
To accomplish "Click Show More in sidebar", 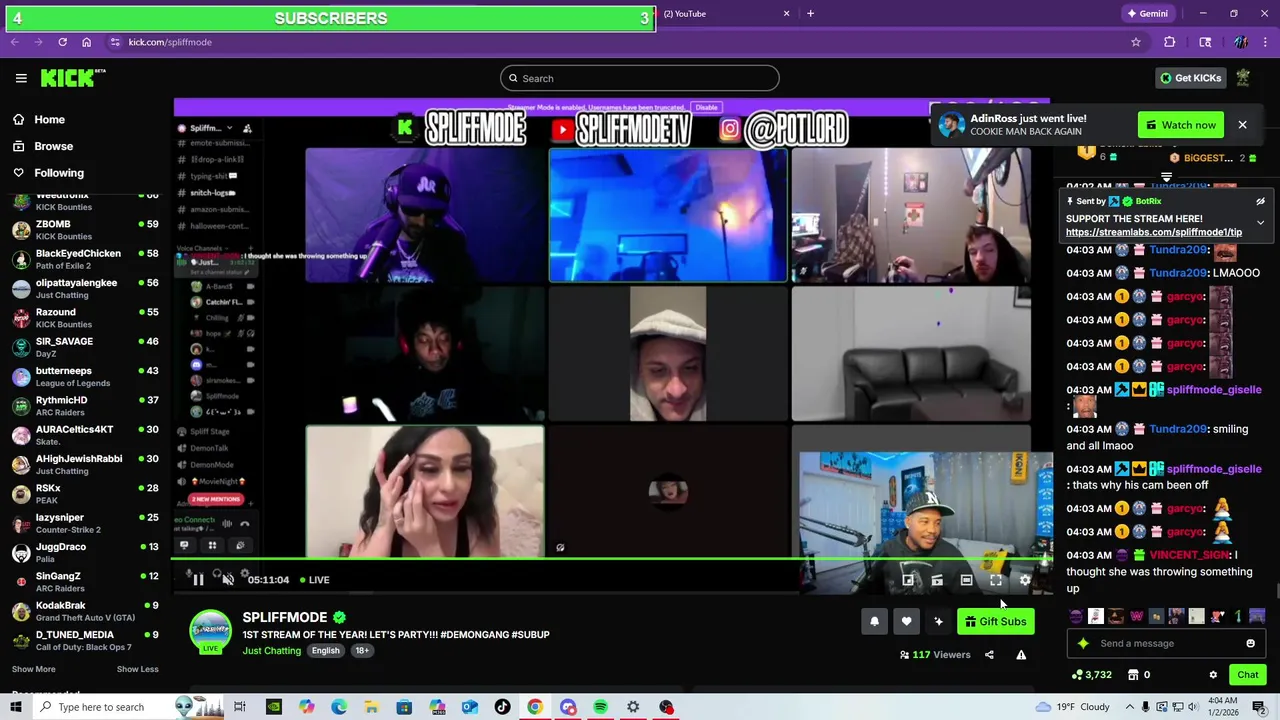I will [34, 669].
